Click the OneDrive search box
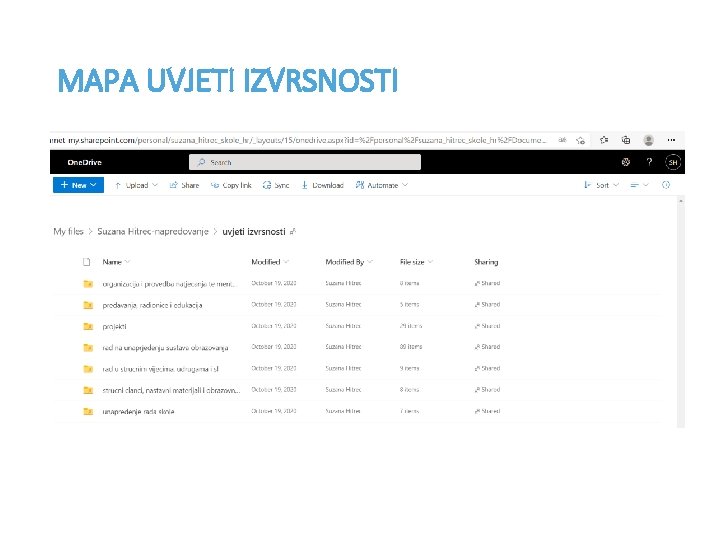 point(305,162)
